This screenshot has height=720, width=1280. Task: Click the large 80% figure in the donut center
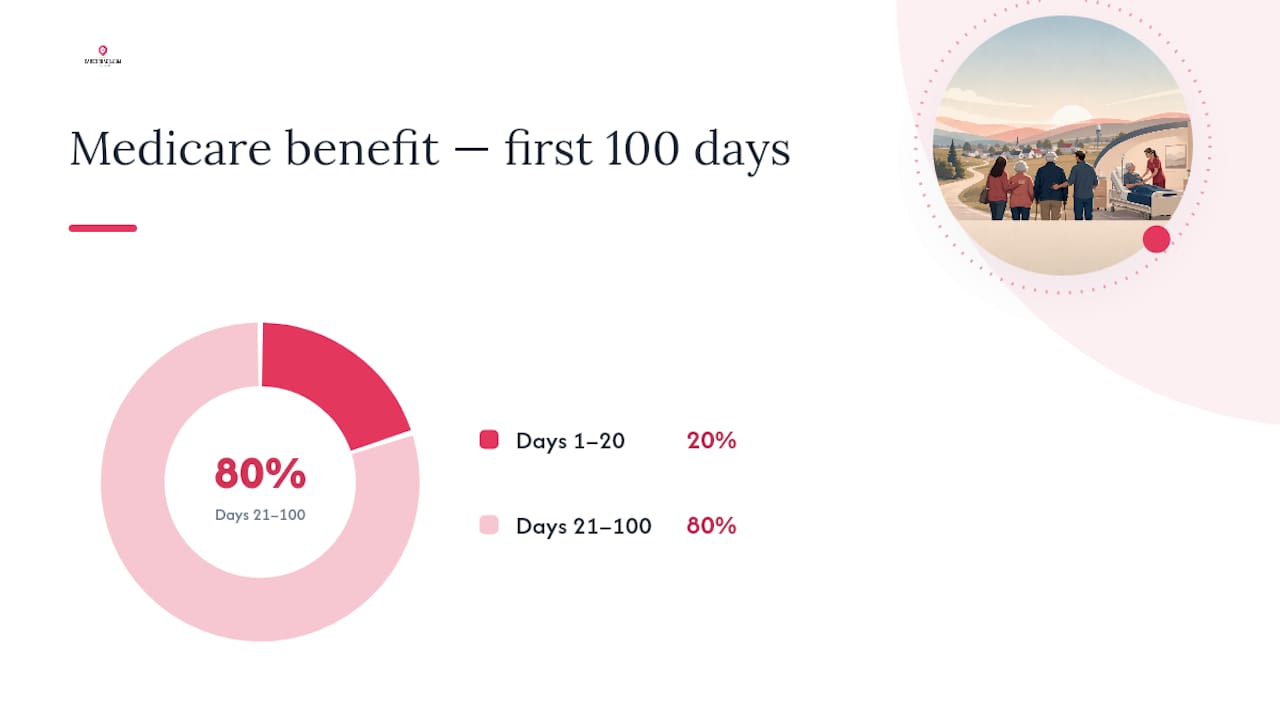coord(260,473)
